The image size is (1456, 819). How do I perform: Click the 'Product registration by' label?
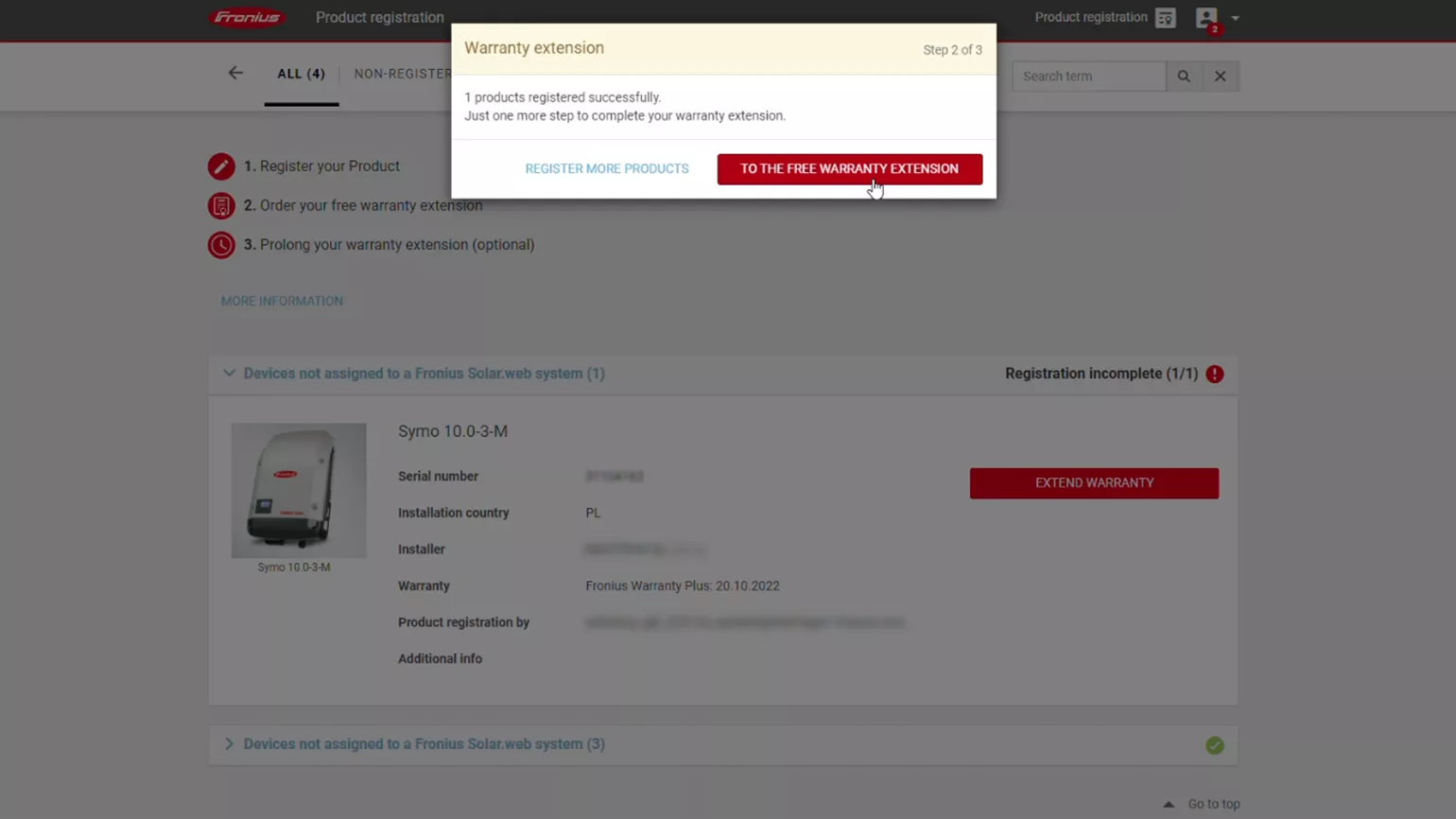click(x=463, y=622)
